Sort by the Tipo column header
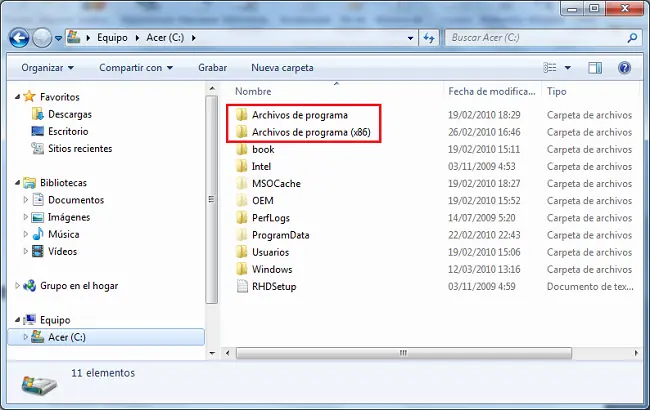650x410 pixels. [556, 91]
